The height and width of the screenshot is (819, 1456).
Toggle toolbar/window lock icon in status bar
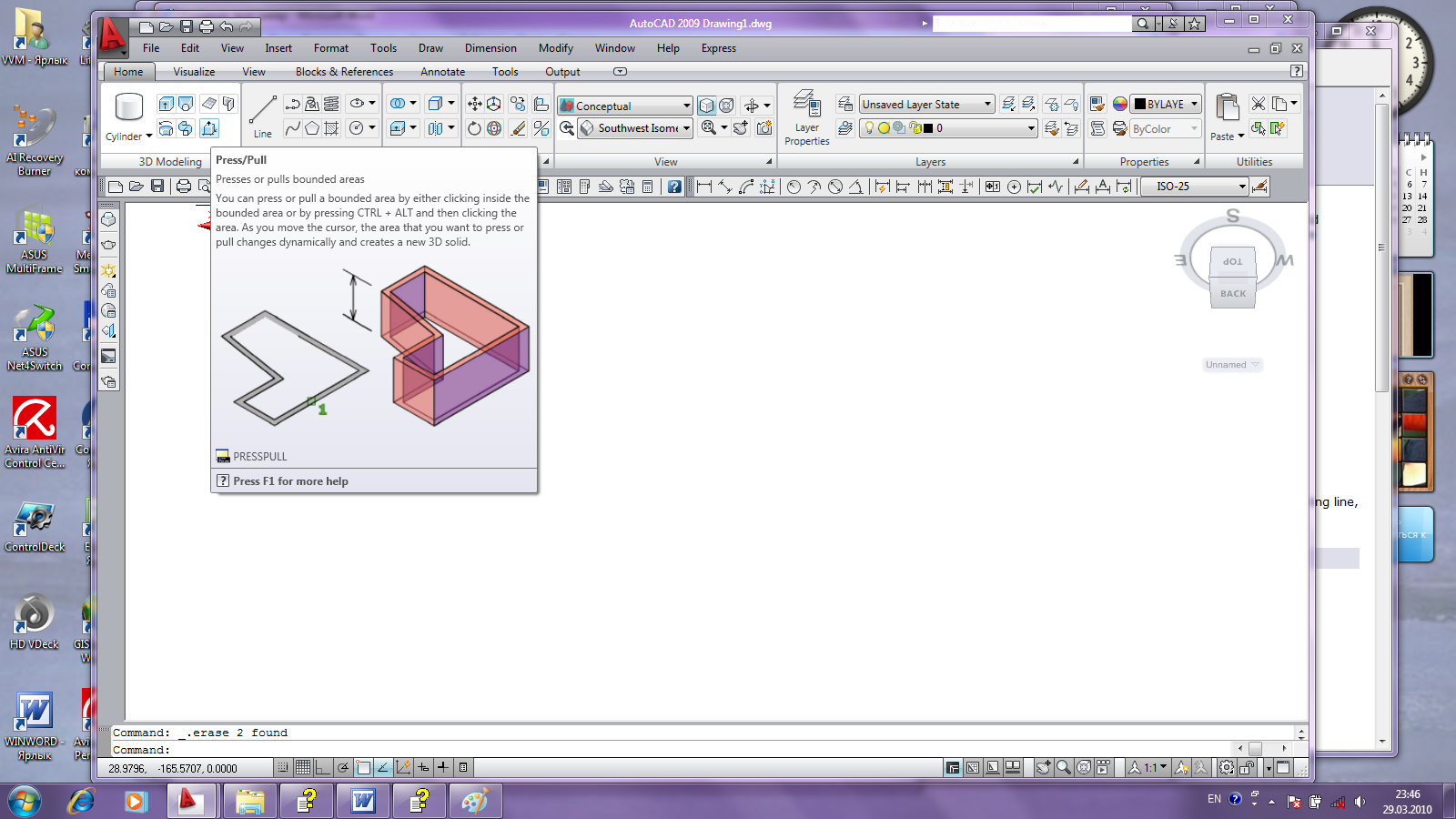(x=1247, y=768)
